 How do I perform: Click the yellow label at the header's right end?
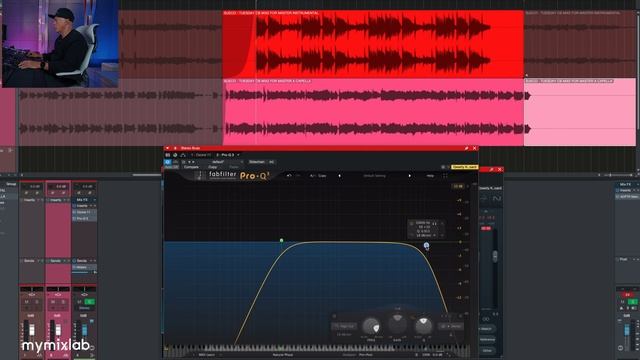[x=464, y=167]
